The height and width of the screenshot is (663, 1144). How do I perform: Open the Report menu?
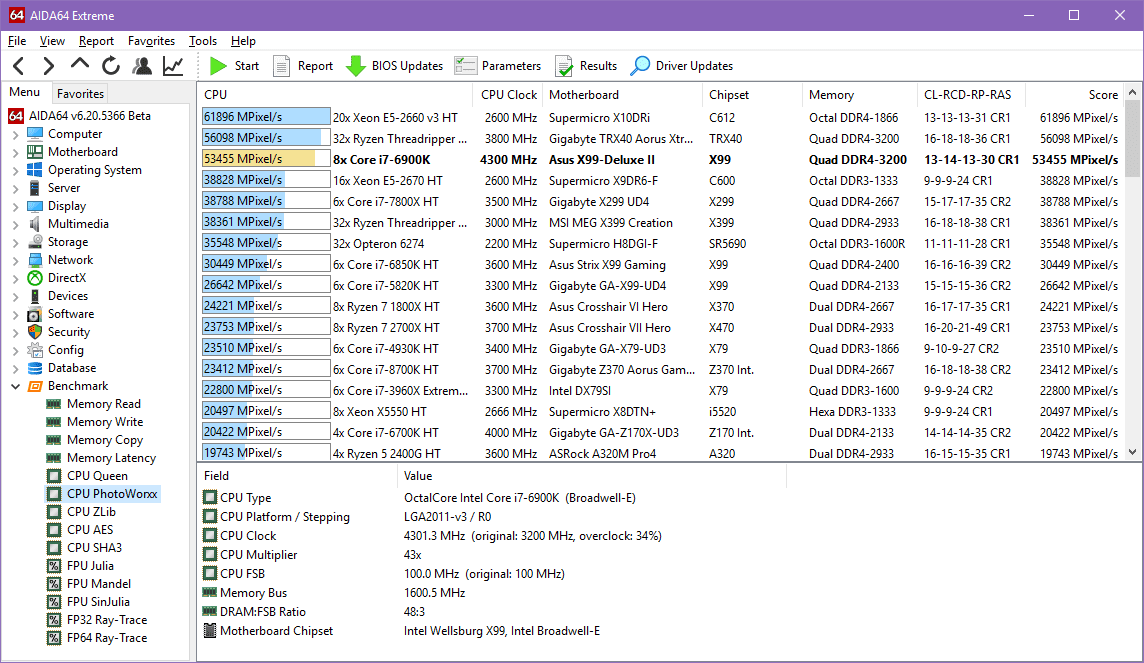point(96,41)
